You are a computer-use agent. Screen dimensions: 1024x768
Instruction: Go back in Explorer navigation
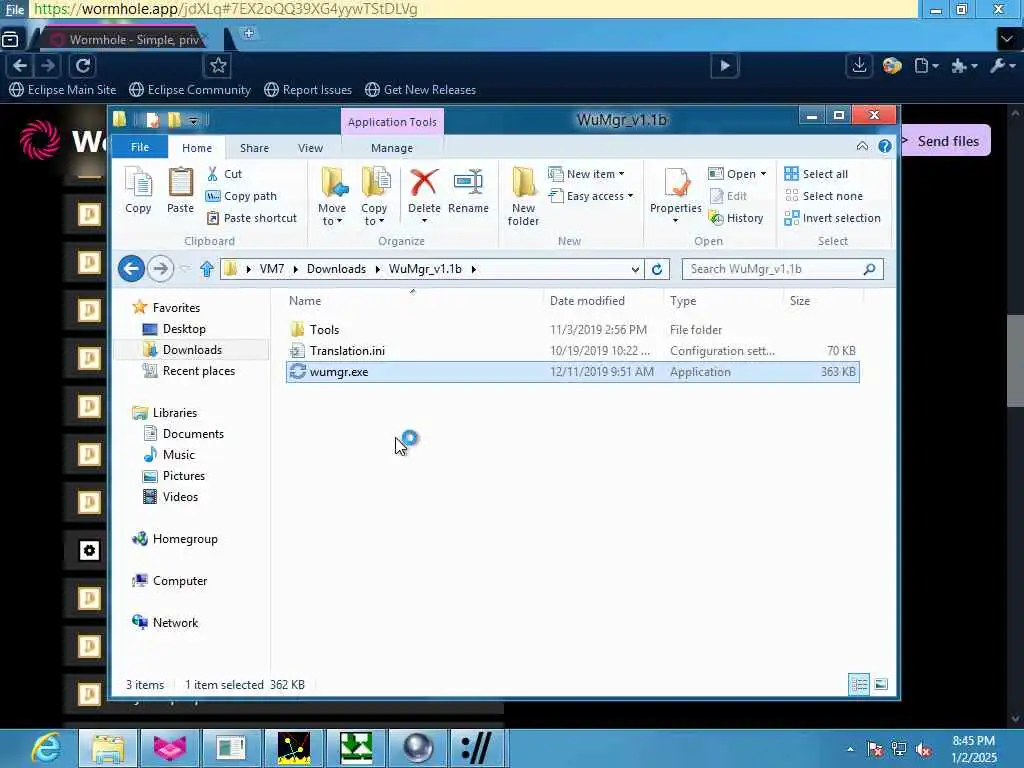coord(131,268)
